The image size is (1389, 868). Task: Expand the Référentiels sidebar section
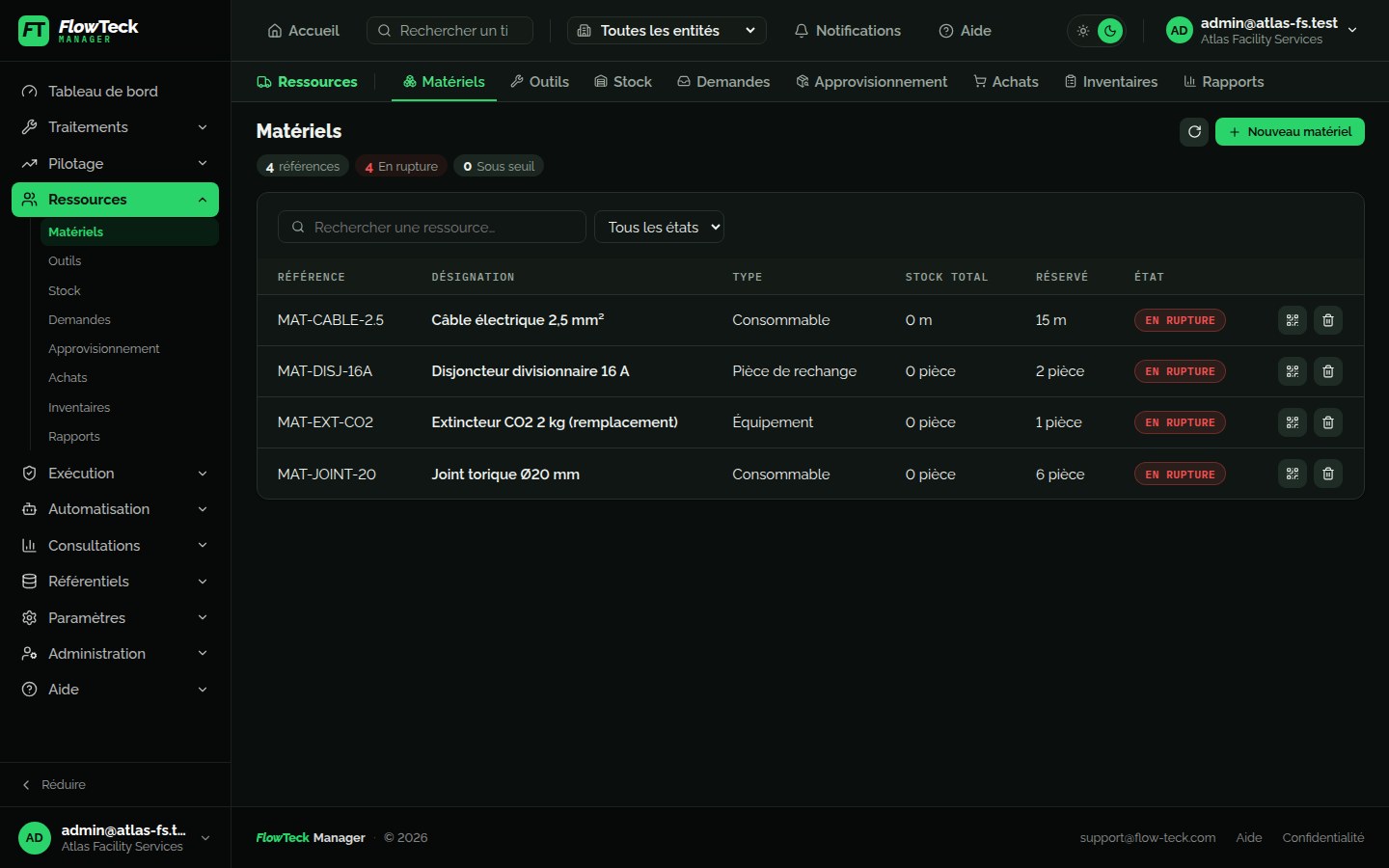(115, 582)
